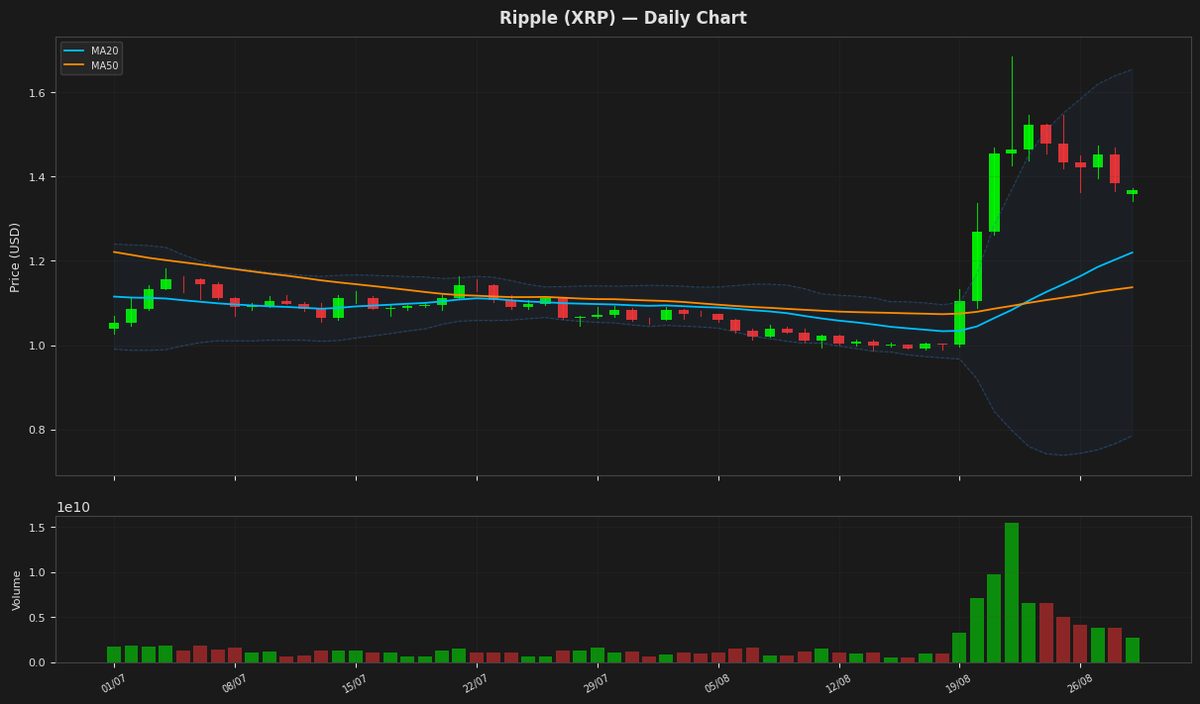
Task: Click the 05/08 date label
Action: pos(718,684)
